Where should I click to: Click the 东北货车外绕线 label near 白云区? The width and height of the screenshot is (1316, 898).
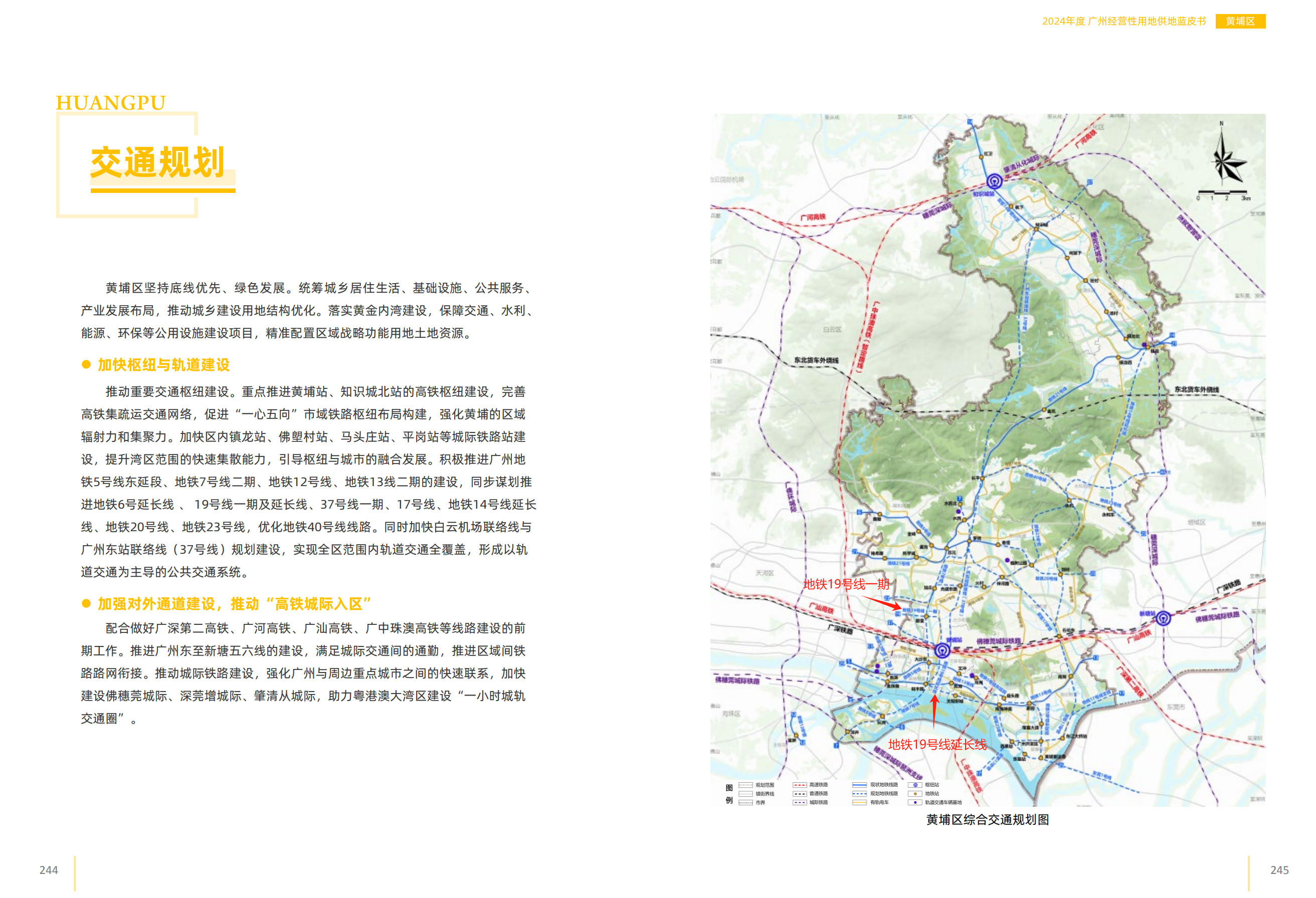[x=816, y=360]
